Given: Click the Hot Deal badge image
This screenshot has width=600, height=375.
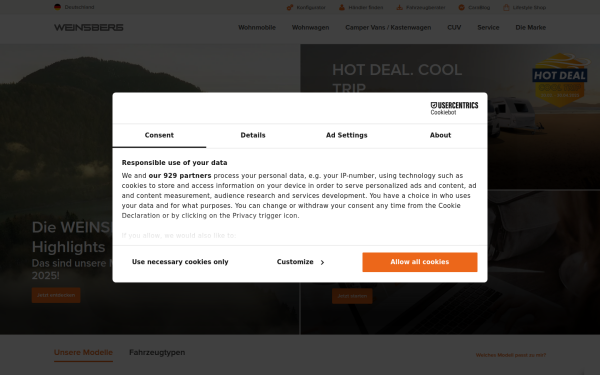Looking at the screenshot, I should (561, 80).
